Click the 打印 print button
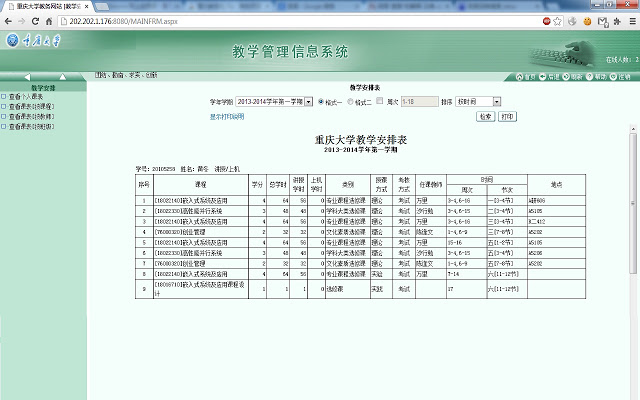Image resolution: width=640 pixels, height=400 pixels. coord(507,117)
